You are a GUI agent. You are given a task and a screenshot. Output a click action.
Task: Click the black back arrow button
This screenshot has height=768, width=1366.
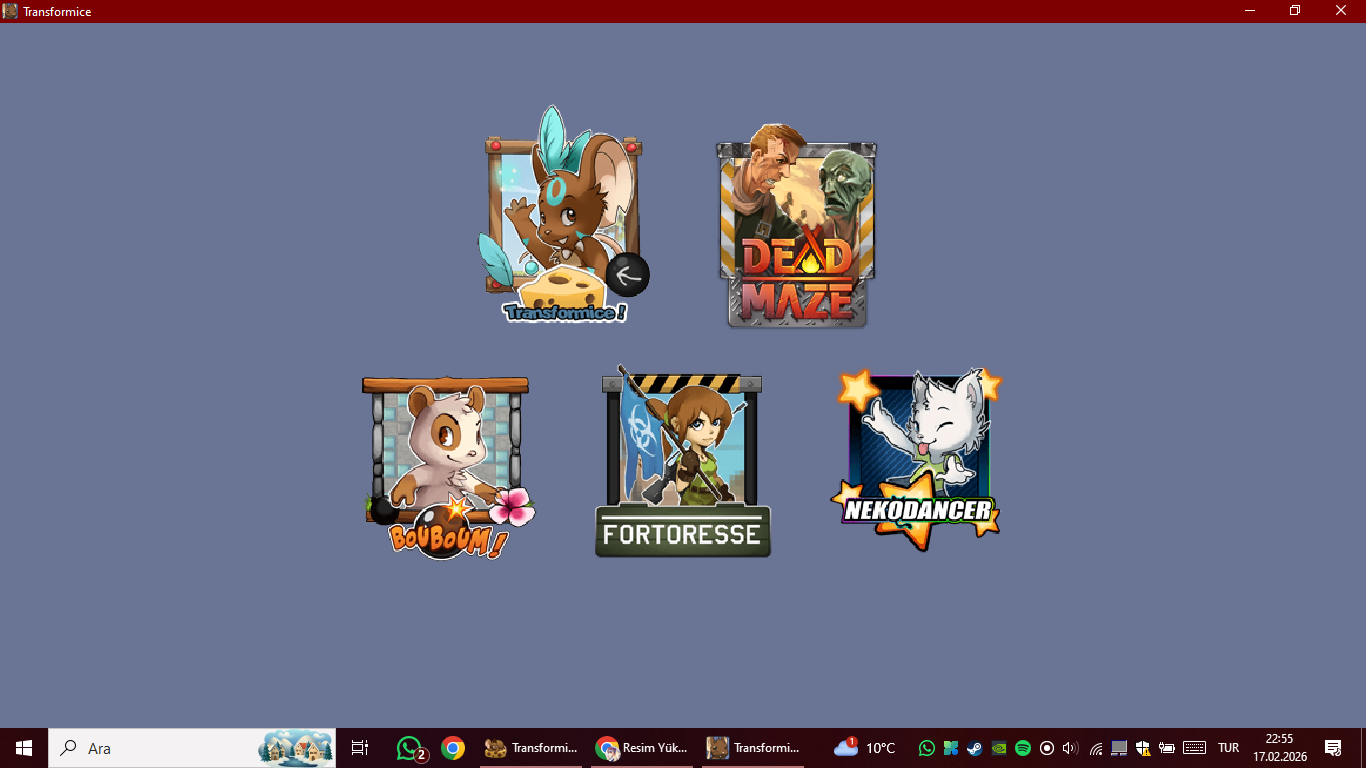click(x=628, y=275)
